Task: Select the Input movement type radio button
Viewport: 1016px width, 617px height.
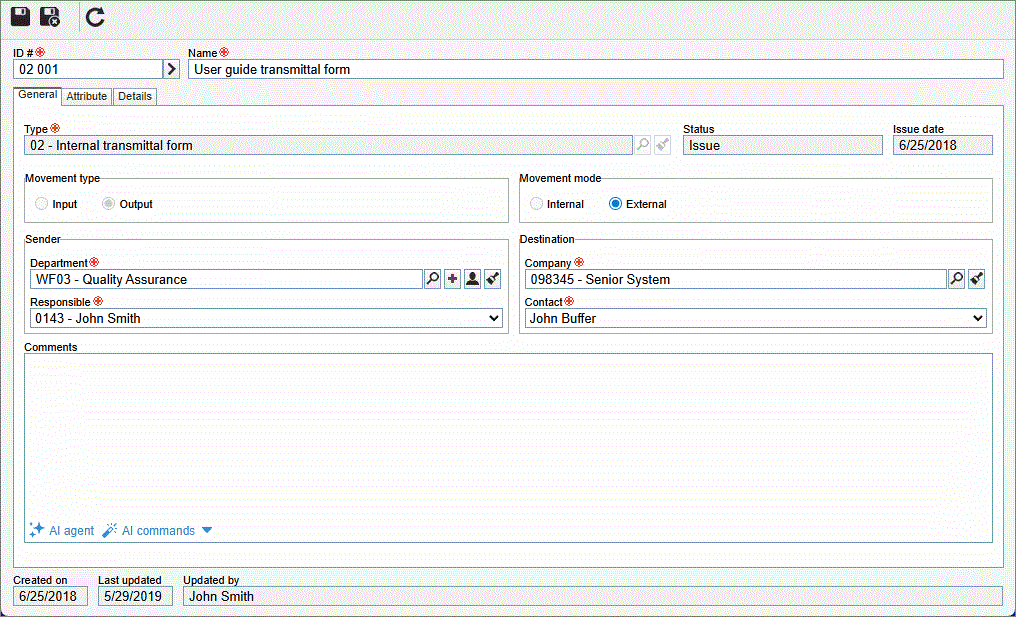Action: [x=42, y=204]
